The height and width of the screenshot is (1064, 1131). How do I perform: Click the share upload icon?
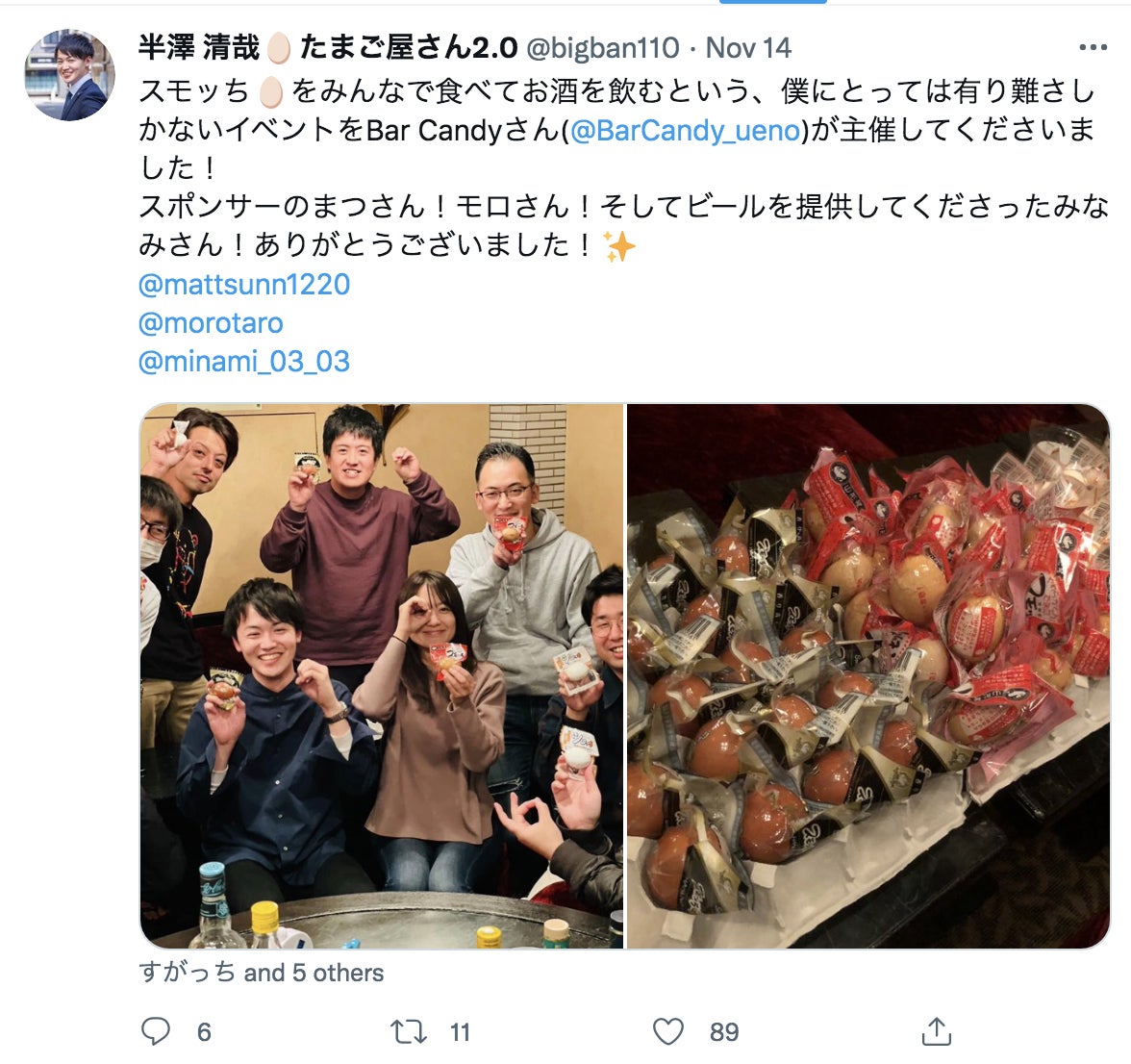937,1031
